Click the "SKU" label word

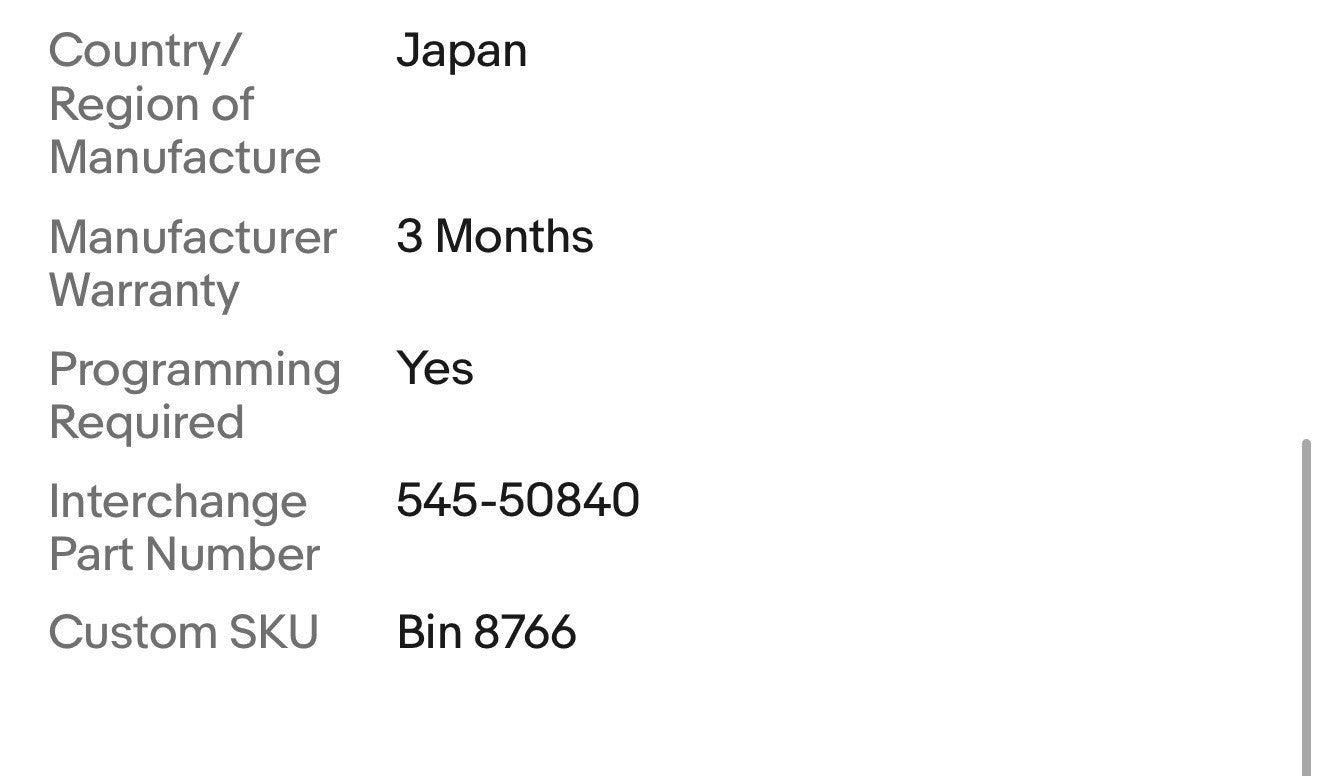tap(274, 633)
